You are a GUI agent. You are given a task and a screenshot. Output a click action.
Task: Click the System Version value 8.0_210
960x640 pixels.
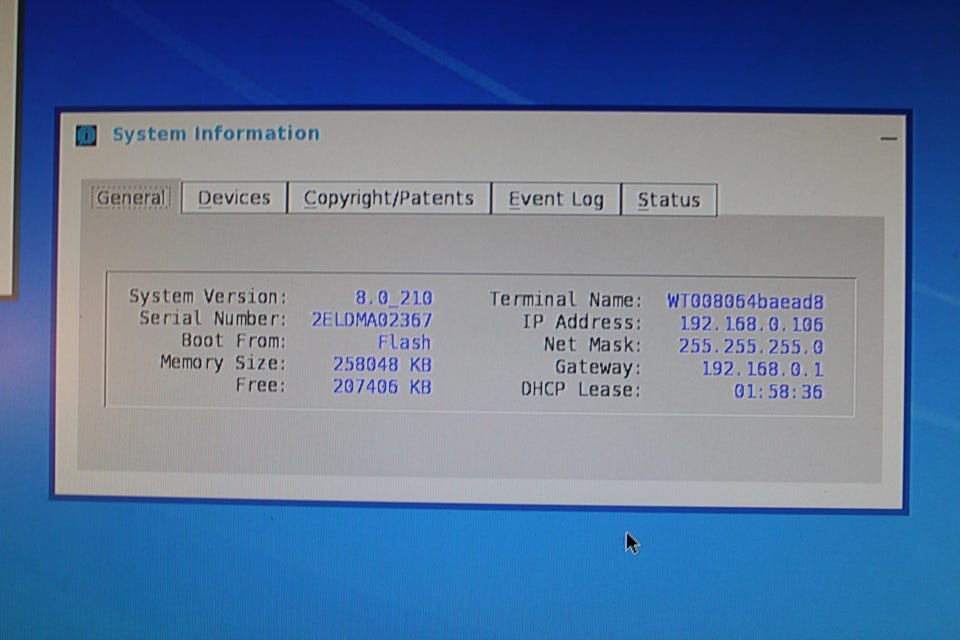point(394,298)
